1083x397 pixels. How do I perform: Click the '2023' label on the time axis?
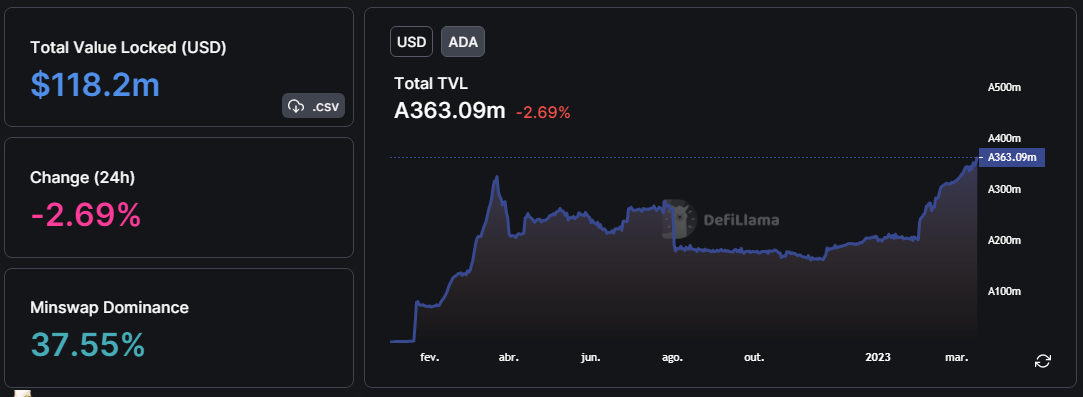click(878, 358)
